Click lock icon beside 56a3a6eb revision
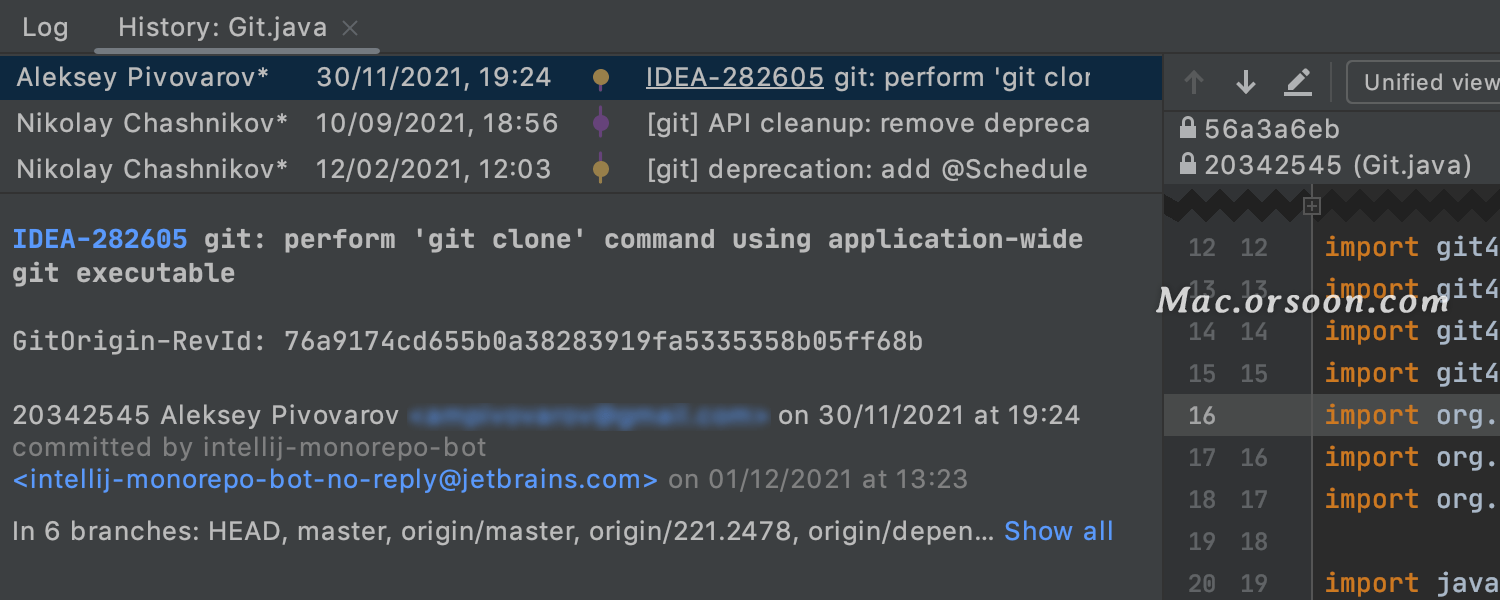 1188,128
